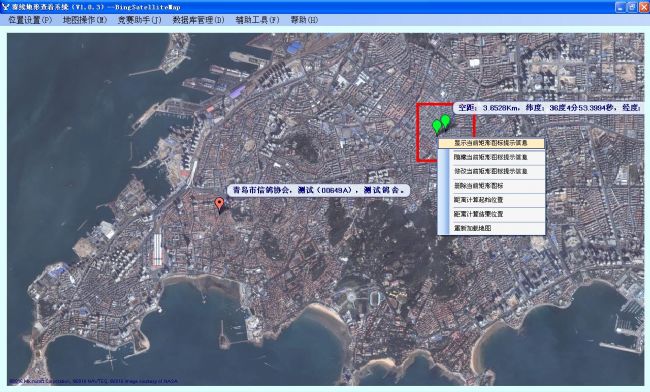This screenshot has height=392, width=650.
Task: Open the 帮助(H) menu
Action: click(304, 20)
